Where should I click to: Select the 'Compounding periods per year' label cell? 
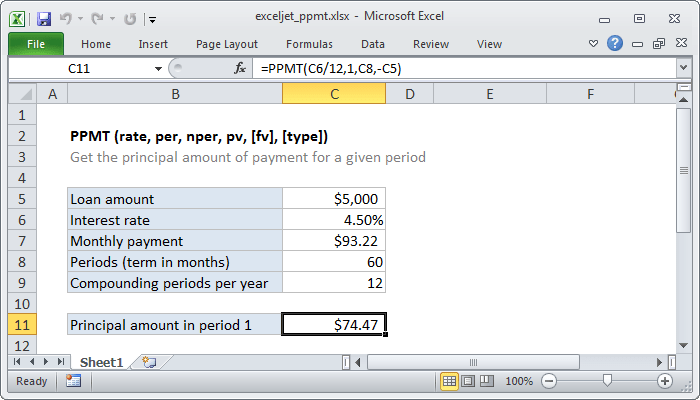click(175, 283)
